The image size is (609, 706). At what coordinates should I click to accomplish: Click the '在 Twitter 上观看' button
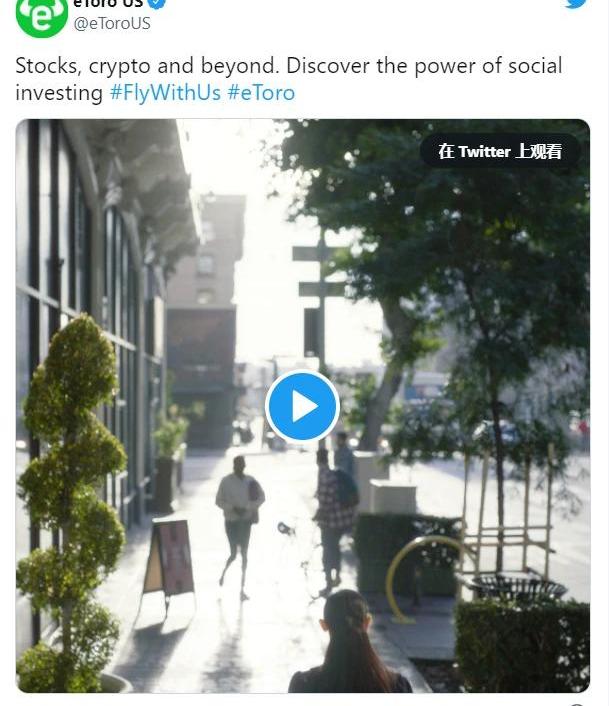(x=500, y=151)
